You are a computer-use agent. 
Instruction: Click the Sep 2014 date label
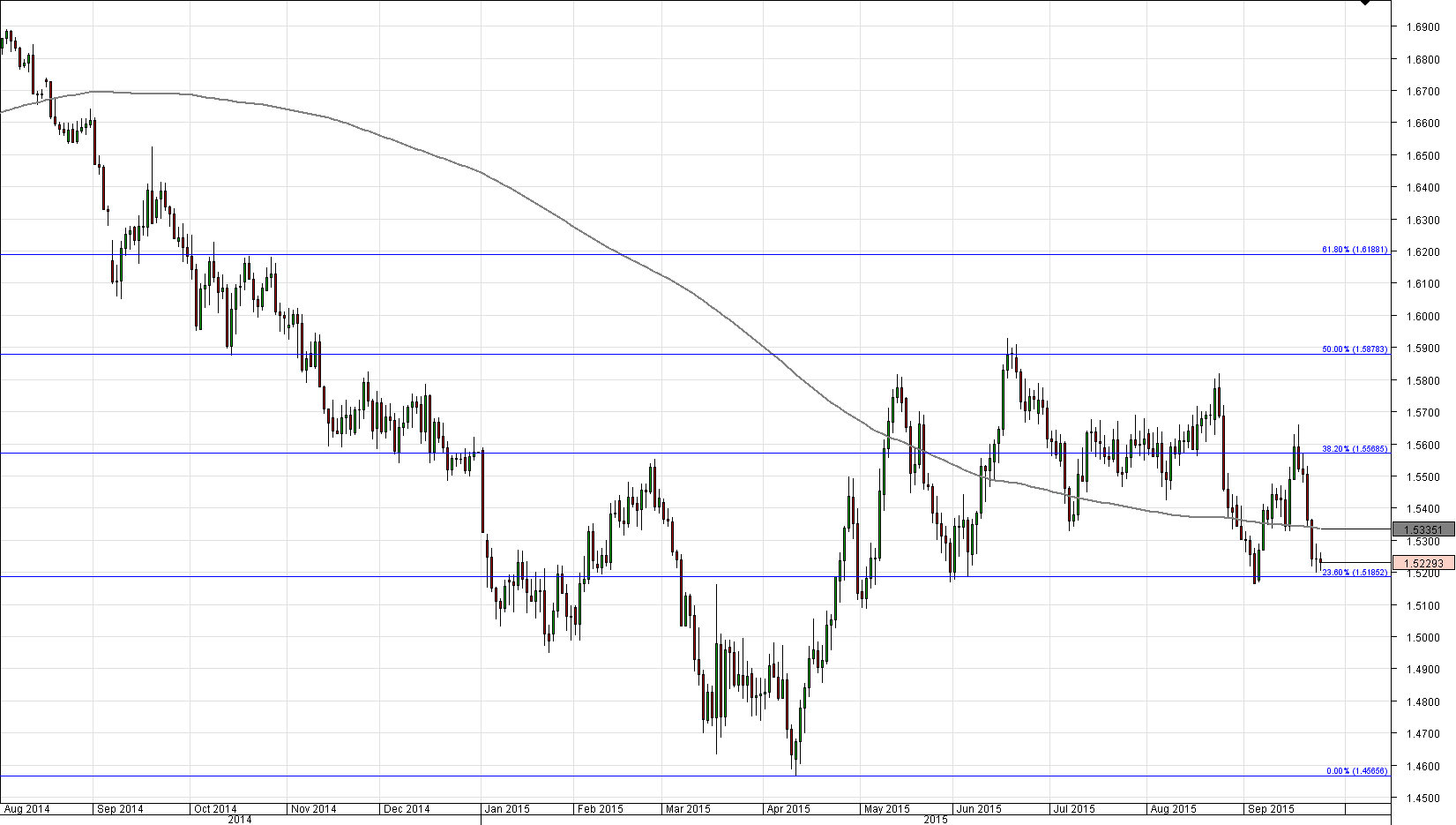coord(120,809)
